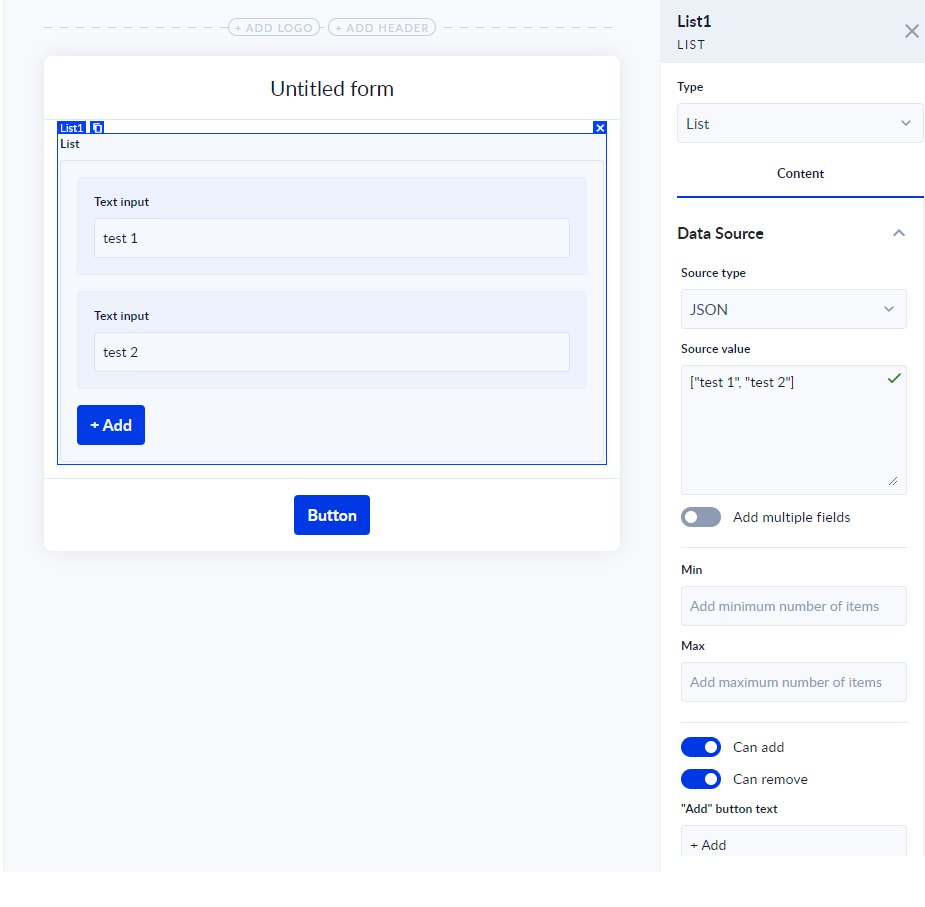The height and width of the screenshot is (907, 925).
Task: Open the Source type JSON dropdown
Action: tap(793, 310)
